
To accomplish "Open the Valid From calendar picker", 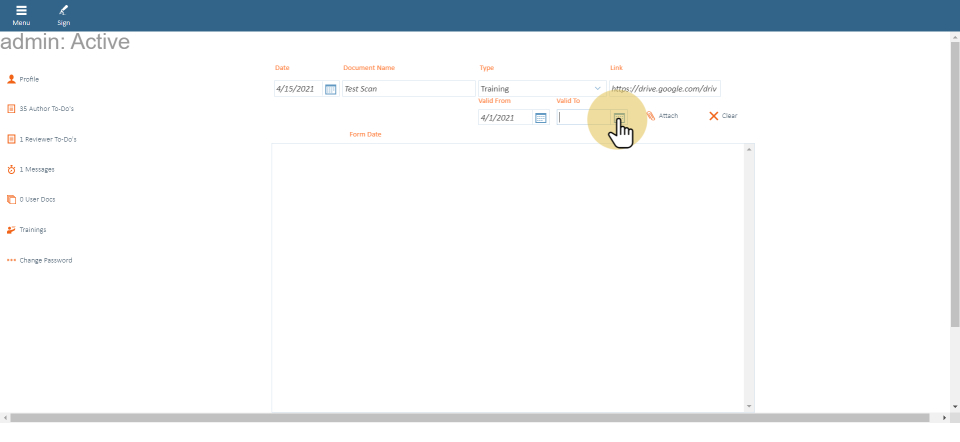I will point(541,118).
